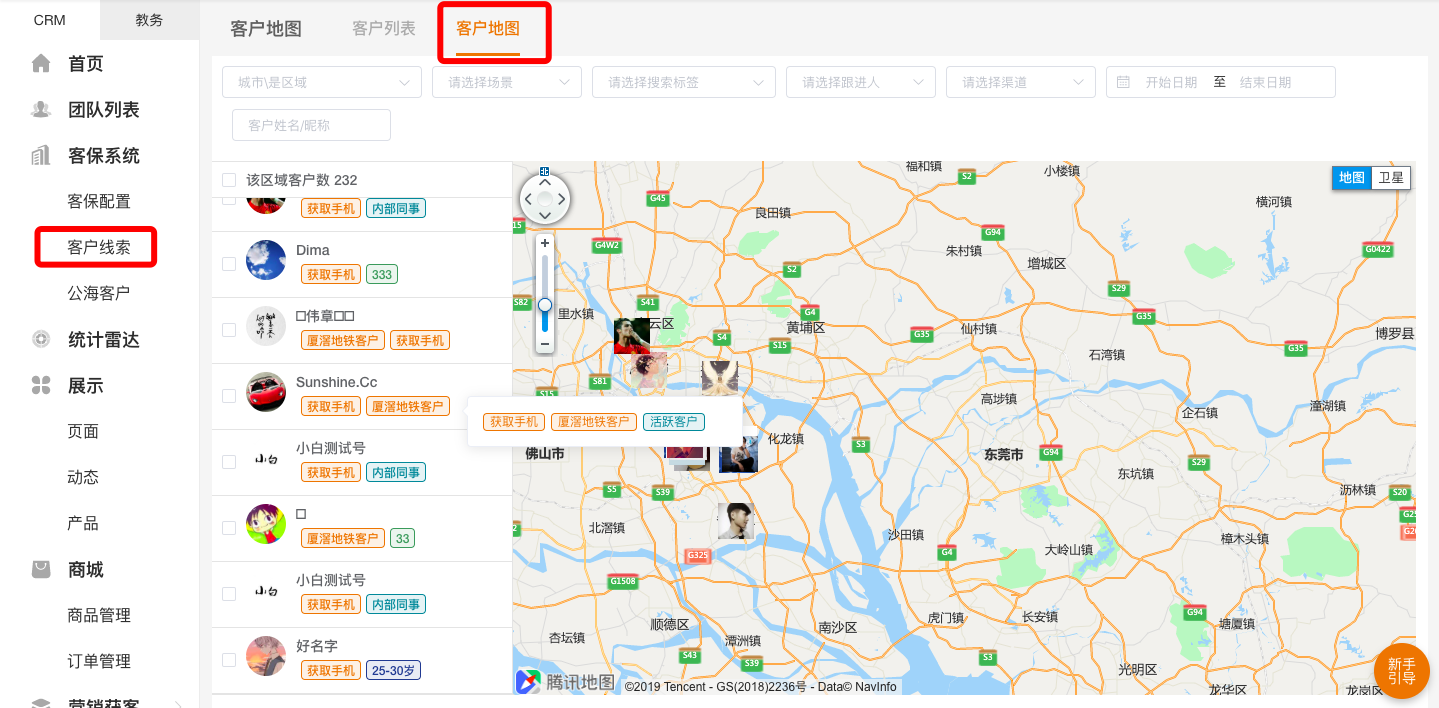Click the building icon beside 客保系统
1439x708 pixels.
coord(41,156)
